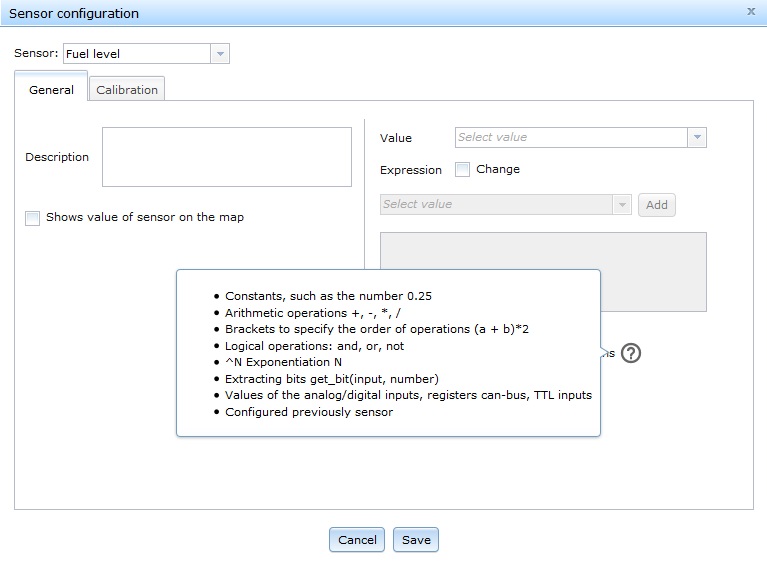
Task: Open the Sensor dropdown arrow
Action: point(220,54)
